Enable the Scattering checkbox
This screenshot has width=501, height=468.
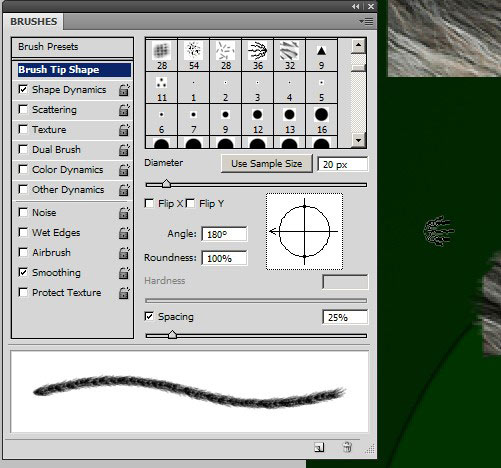23,109
